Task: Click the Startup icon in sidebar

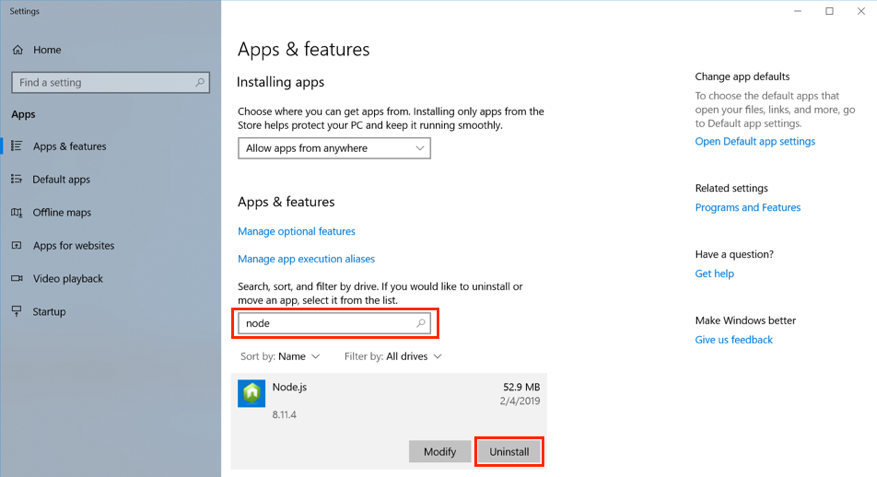Action: pos(17,311)
